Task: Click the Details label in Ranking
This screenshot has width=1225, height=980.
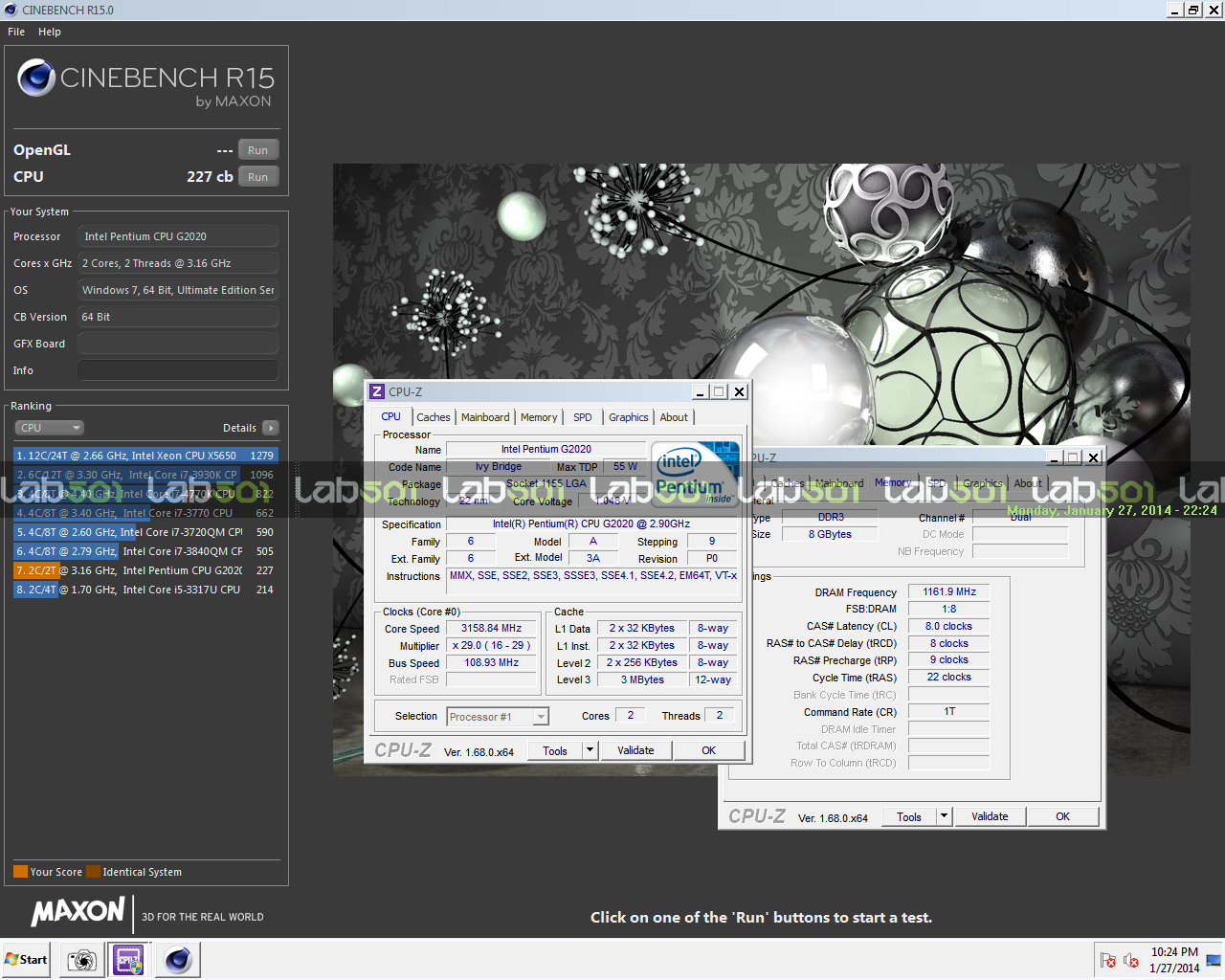Action: click(x=239, y=428)
